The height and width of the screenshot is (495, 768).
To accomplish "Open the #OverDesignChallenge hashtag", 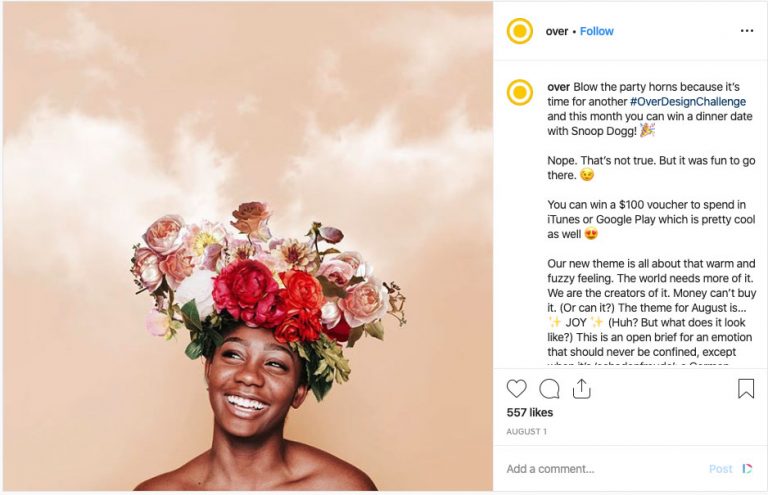I will (x=687, y=102).
